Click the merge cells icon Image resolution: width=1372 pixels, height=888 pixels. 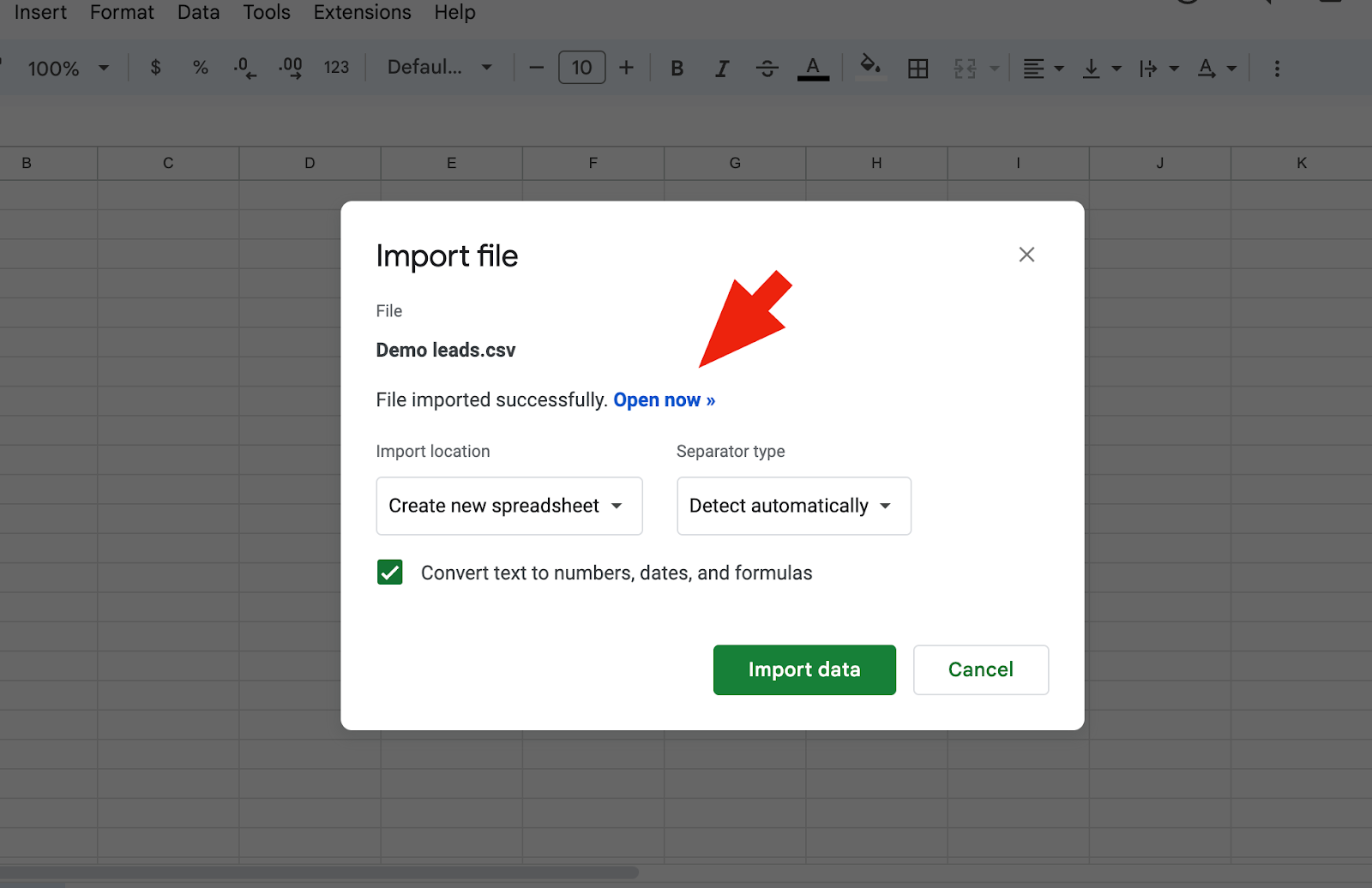pyautogui.click(x=966, y=69)
